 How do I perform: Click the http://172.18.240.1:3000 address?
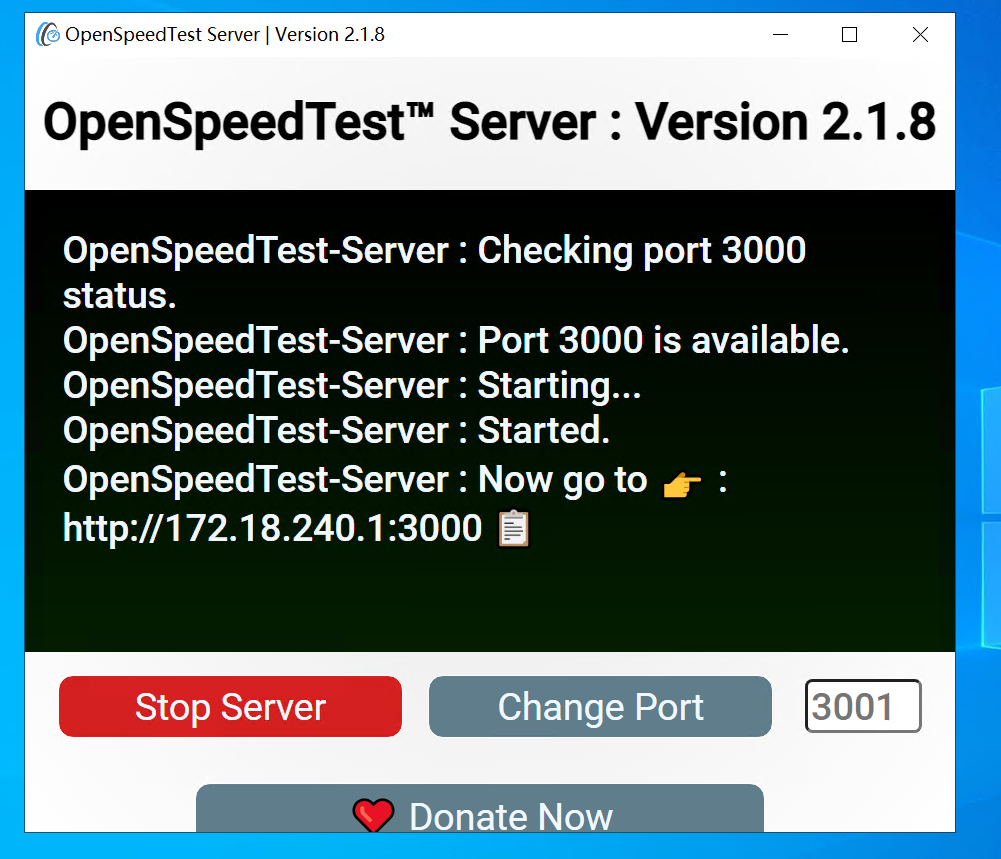pyautogui.click(x=273, y=528)
